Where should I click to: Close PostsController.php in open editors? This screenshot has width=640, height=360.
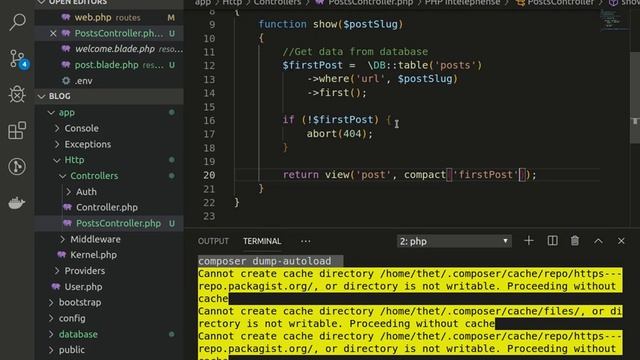(53, 33)
